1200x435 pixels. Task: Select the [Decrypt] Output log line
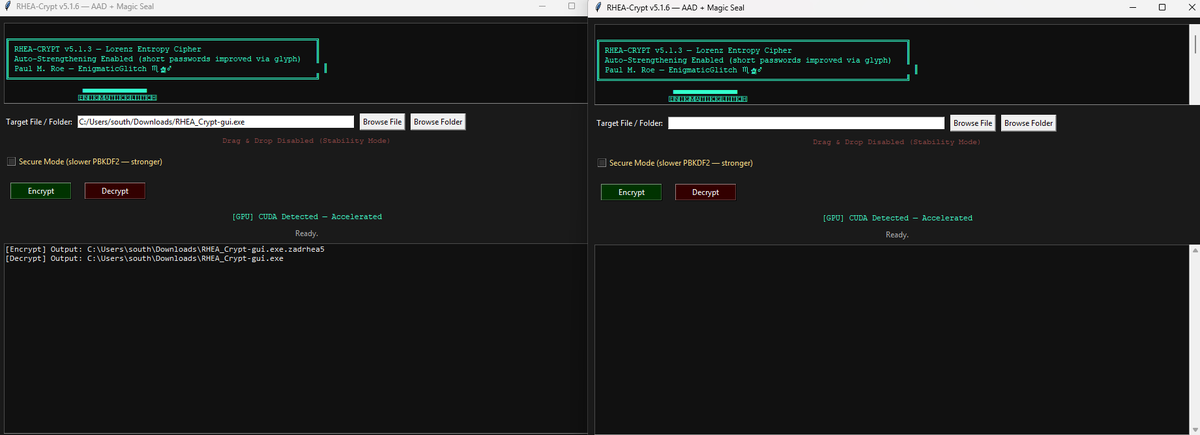pos(145,258)
